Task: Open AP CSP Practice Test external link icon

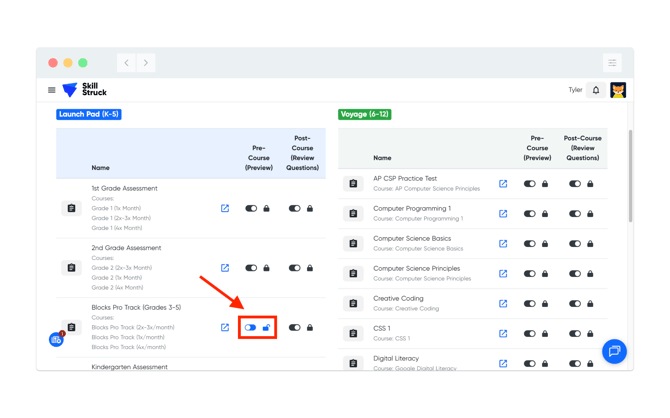Action: [503, 184]
